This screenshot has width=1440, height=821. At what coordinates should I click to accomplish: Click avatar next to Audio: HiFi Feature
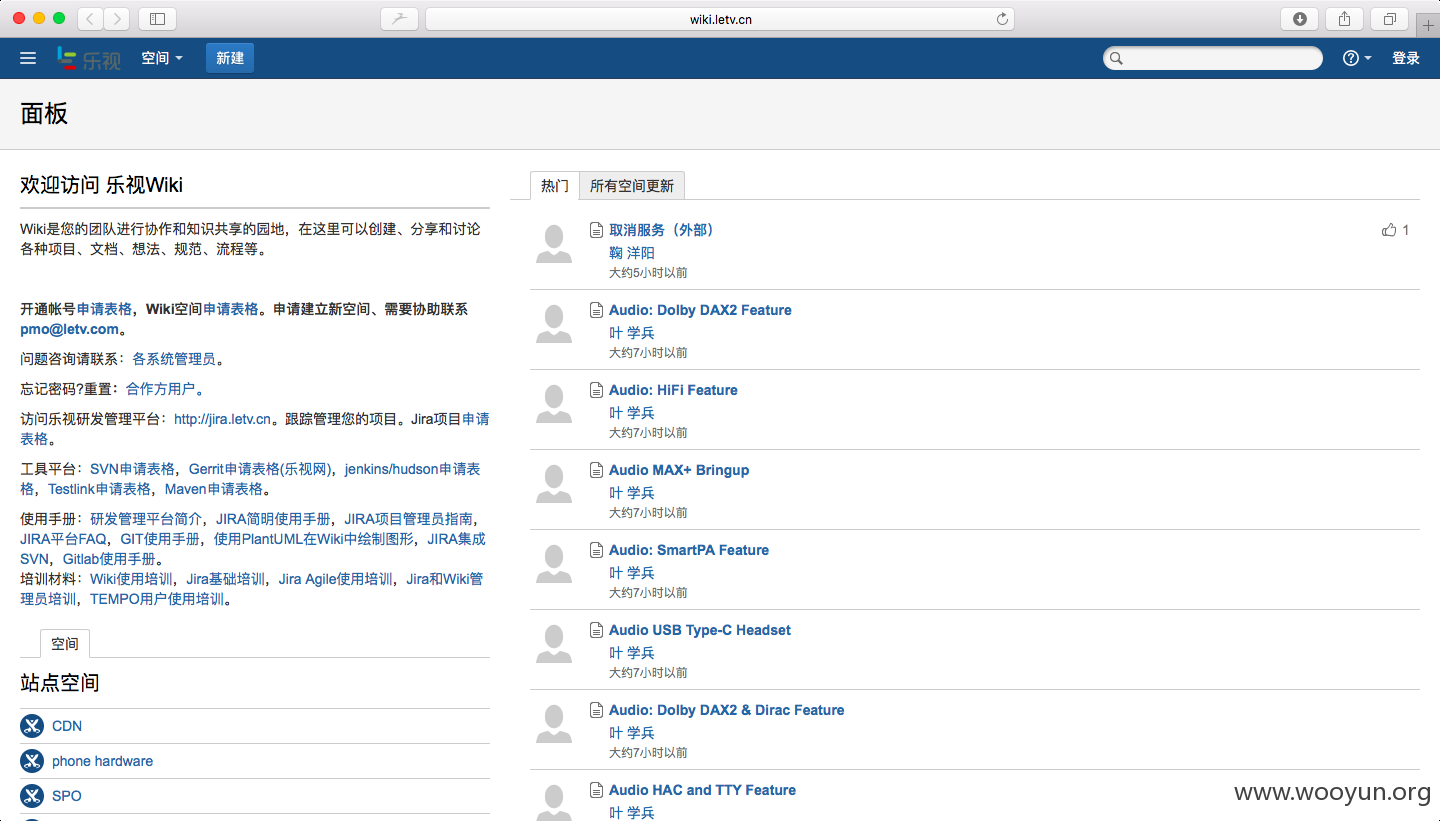(554, 404)
